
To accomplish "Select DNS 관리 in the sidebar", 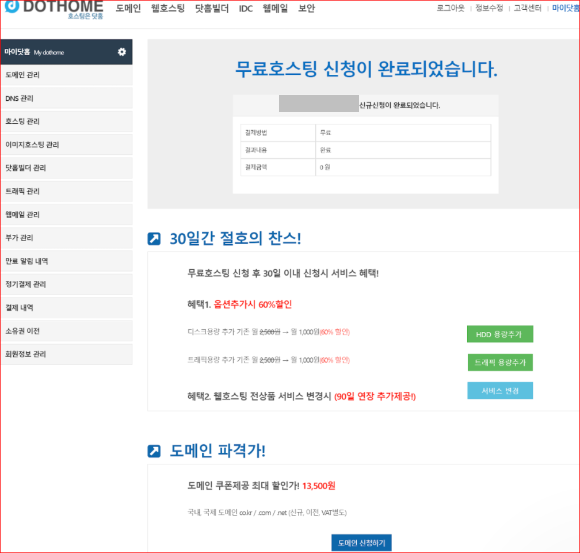I will point(67,98).
